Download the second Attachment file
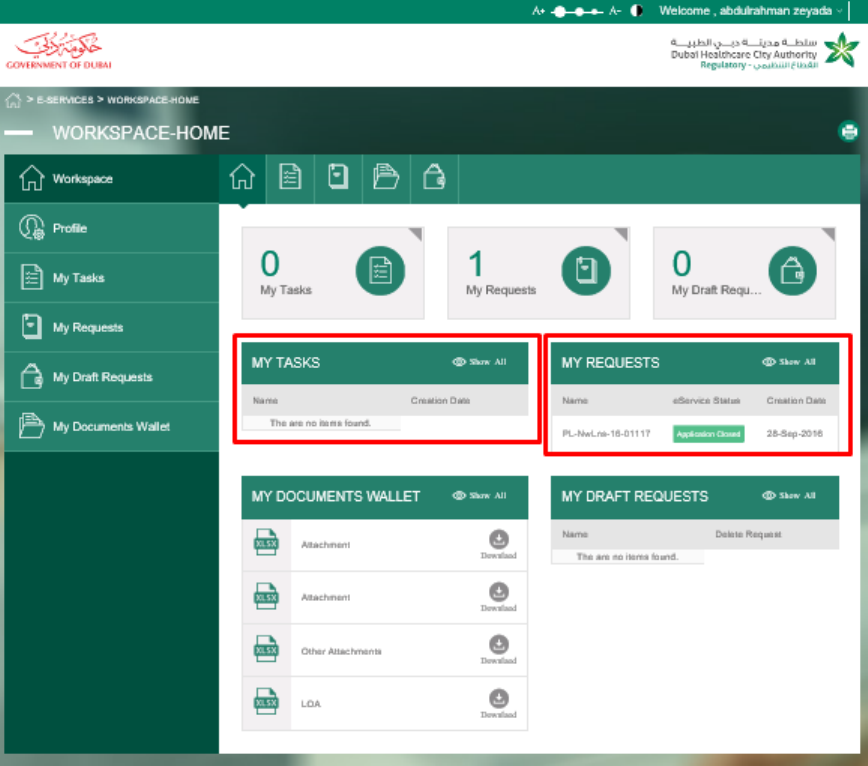Viewport: 868px width, 766px height. point(499,597)
